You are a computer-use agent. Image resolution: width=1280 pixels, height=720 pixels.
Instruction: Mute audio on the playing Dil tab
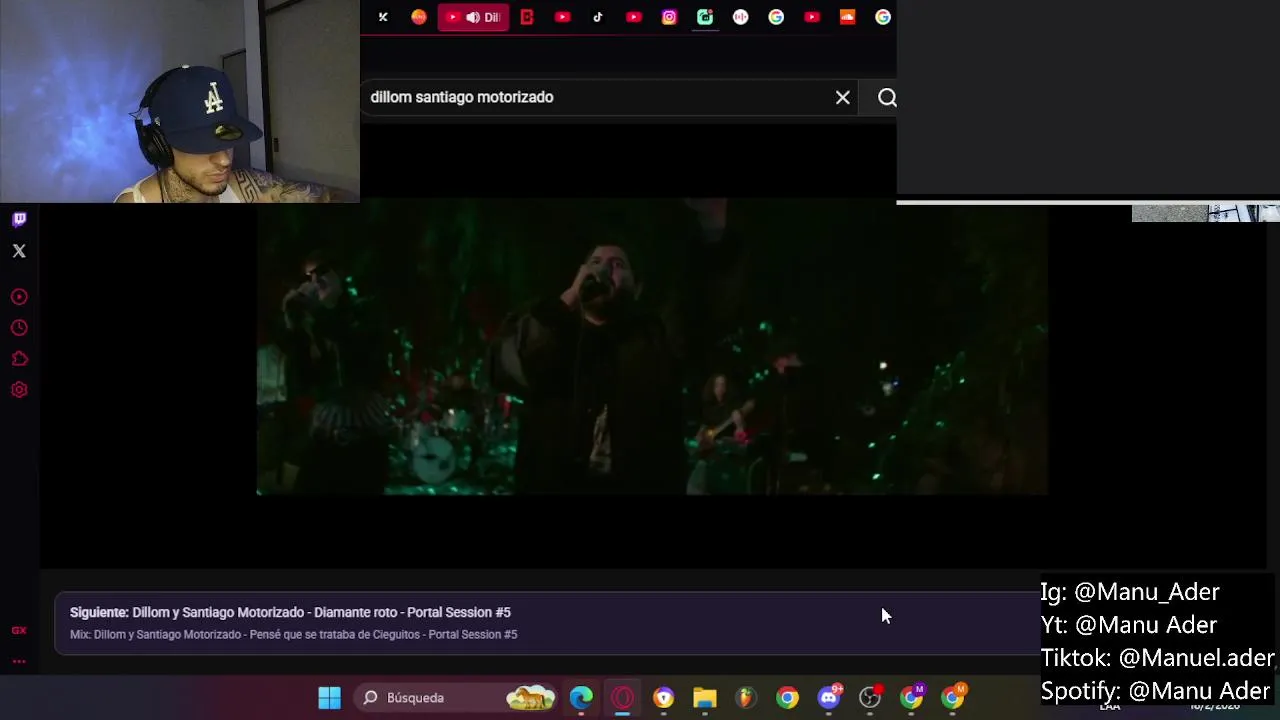click(472, 17)
